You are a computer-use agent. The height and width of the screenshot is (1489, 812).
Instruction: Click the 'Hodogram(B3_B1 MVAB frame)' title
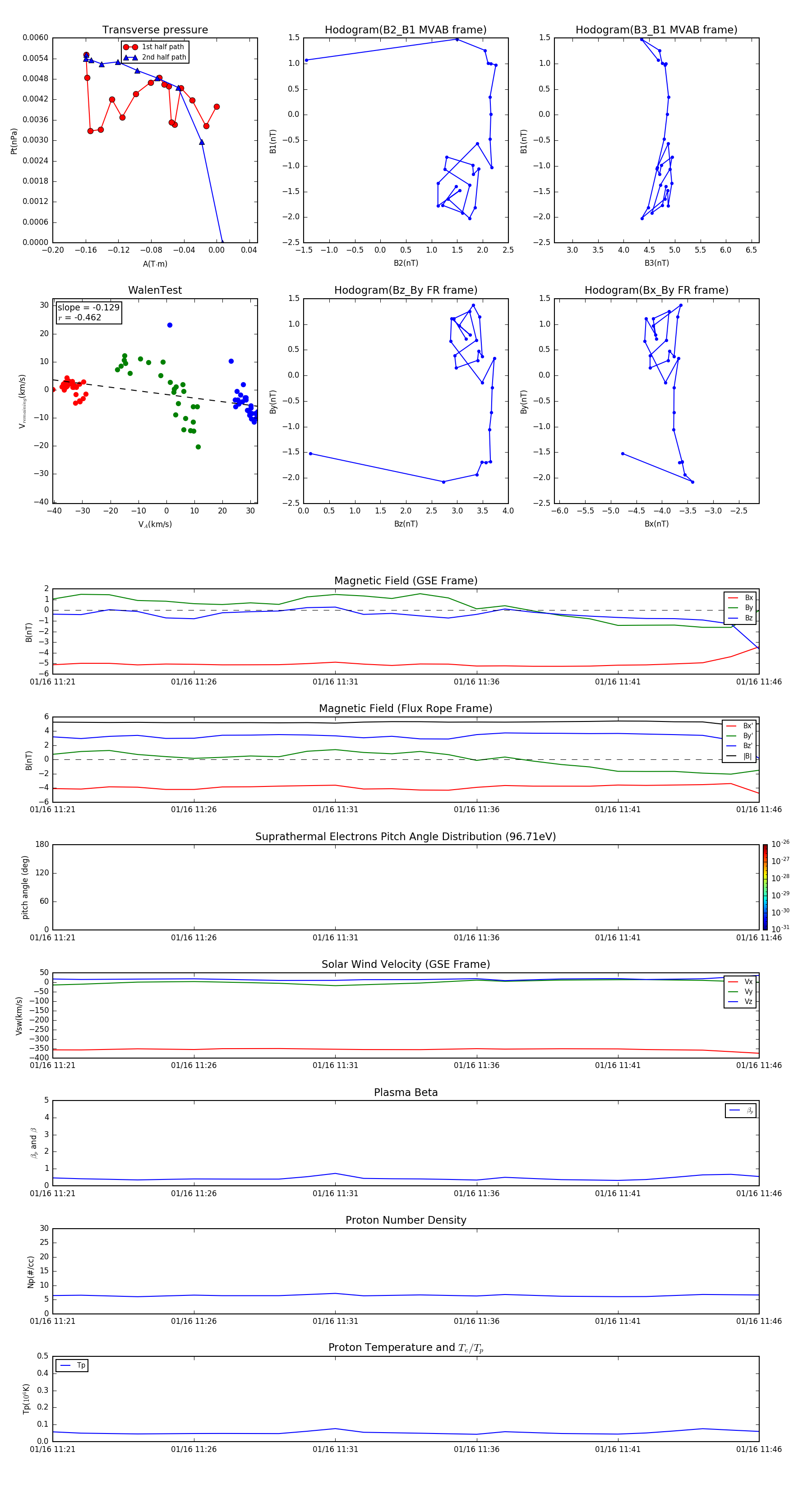[656, 30]
